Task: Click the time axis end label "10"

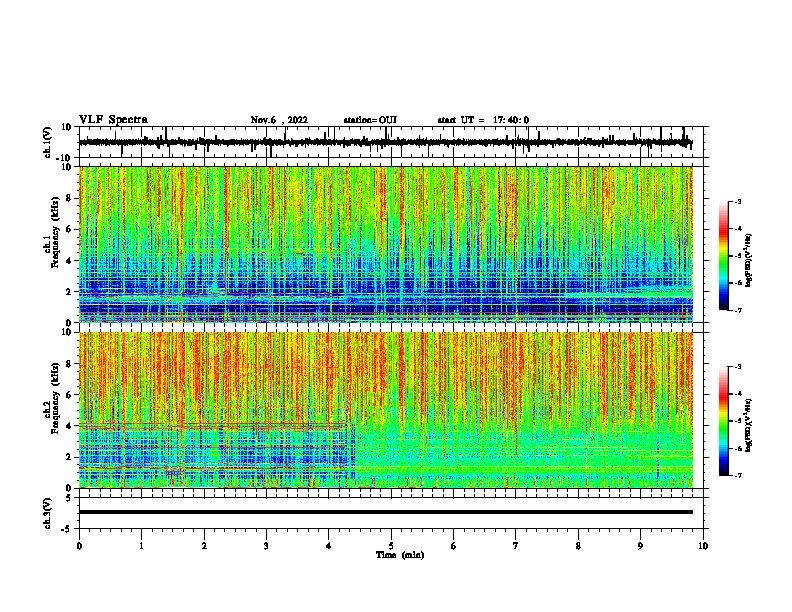Action: 703,546
